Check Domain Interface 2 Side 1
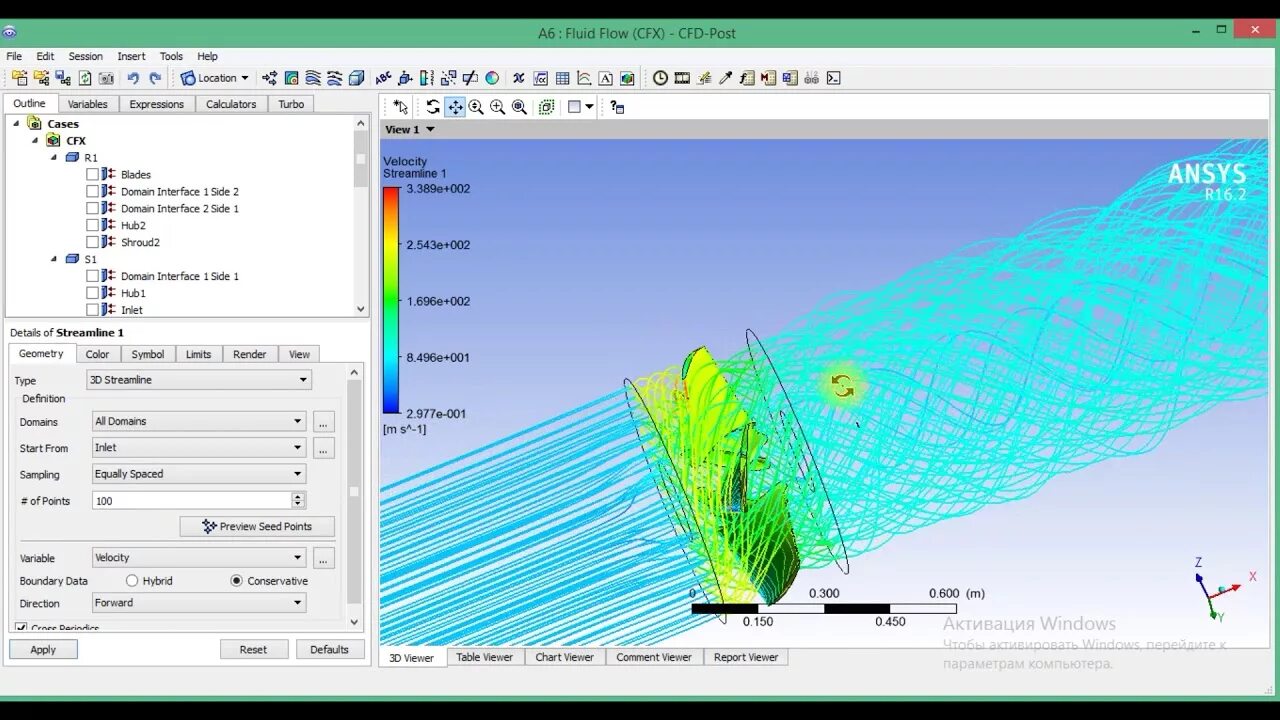 pos(92,209)
